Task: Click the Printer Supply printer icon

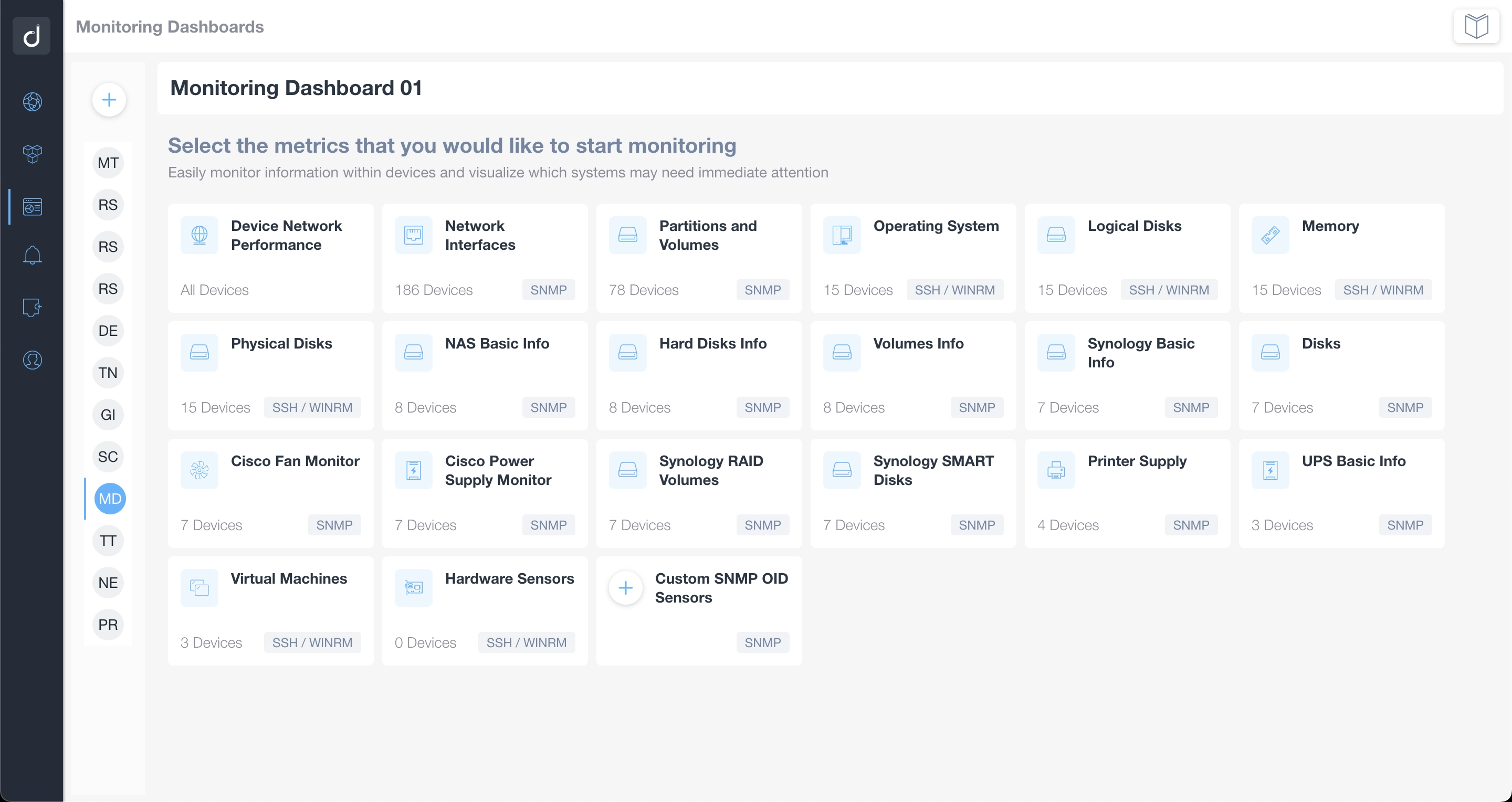Action: coord(1056,470)
